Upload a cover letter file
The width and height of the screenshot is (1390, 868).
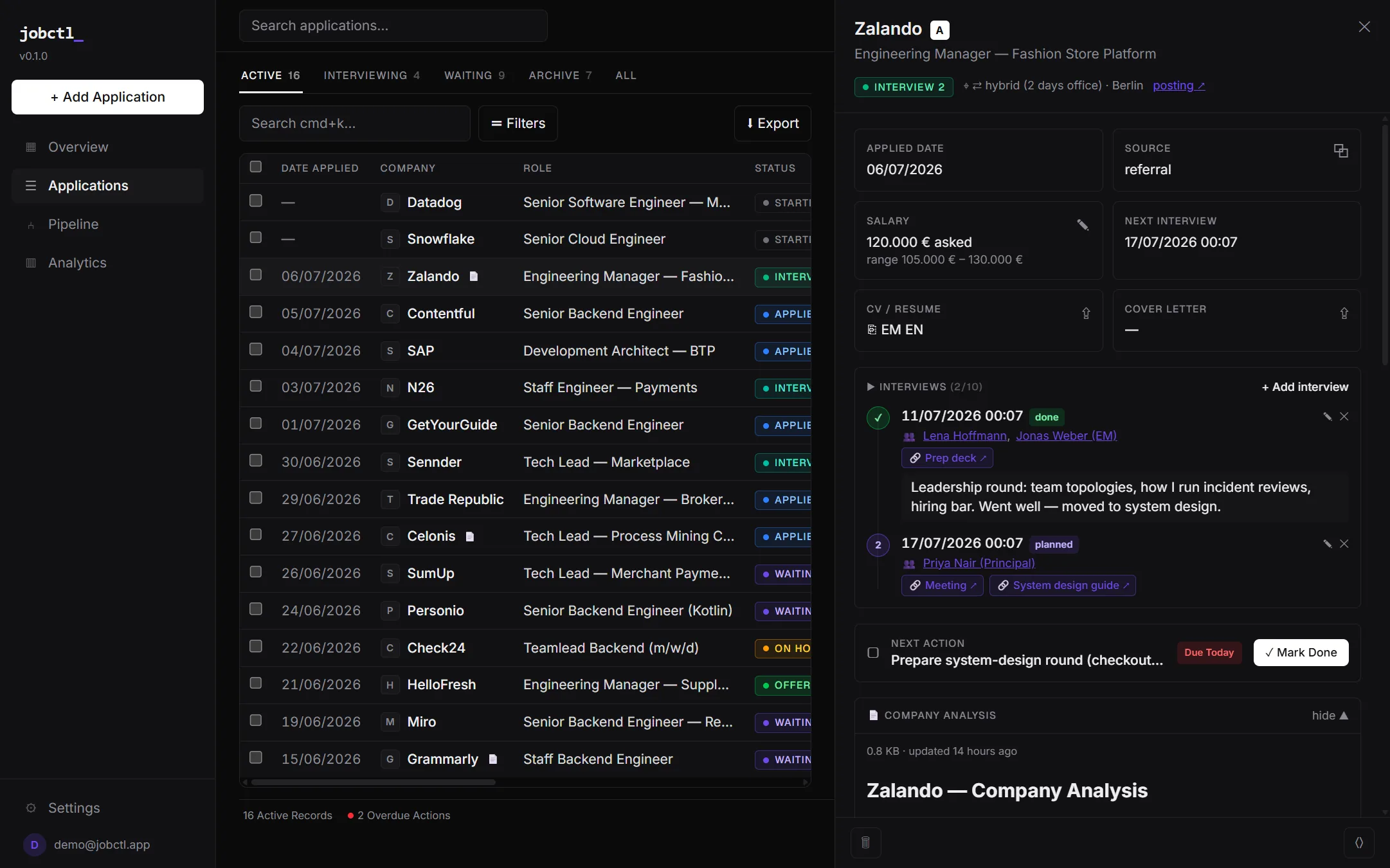pos(1344,313)
